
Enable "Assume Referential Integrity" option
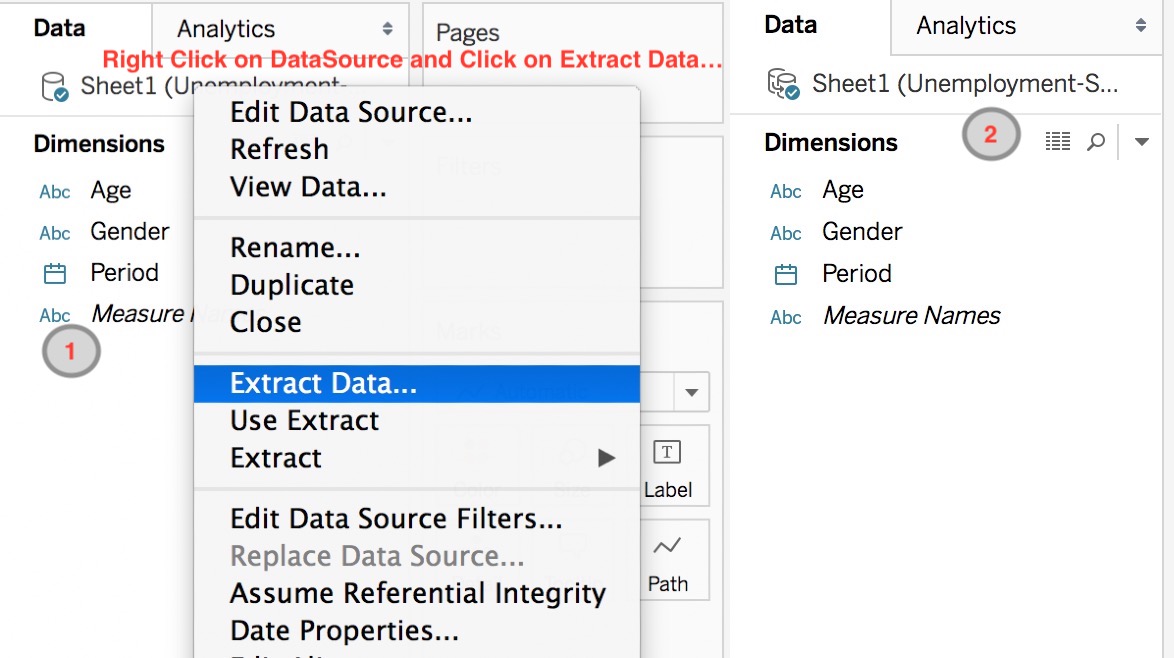(x=418, y=593)
